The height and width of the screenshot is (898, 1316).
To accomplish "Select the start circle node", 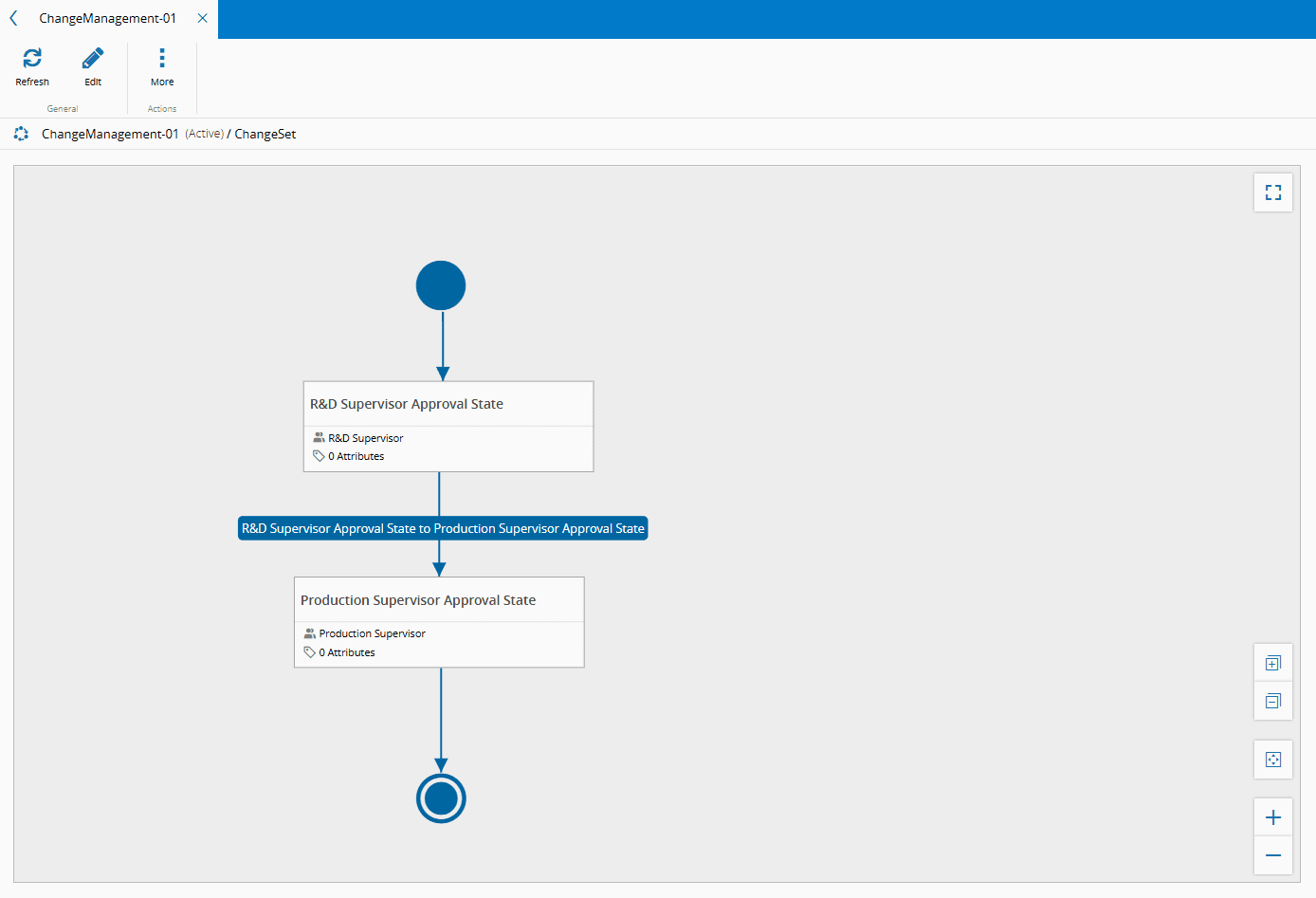I will [441, 285].
